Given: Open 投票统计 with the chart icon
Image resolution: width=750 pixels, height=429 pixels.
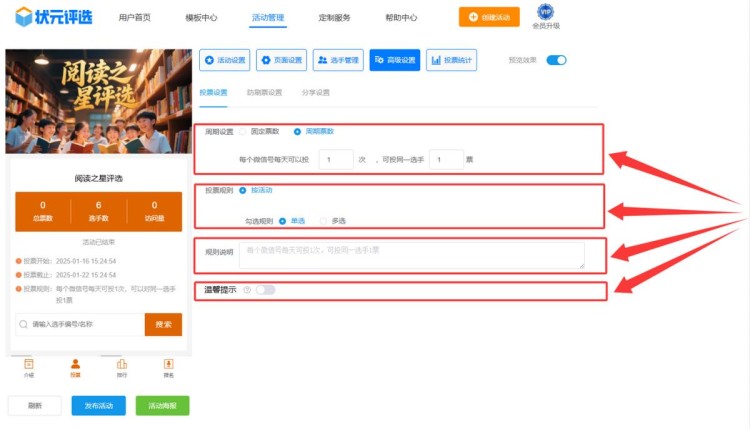Looking at the screenshot, I should pos(452,60).
